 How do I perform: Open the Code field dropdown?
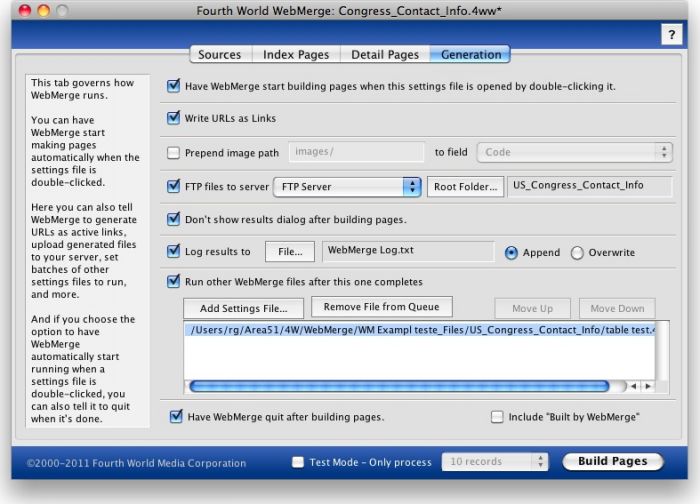pyautogui.click(x=575, y=152)
